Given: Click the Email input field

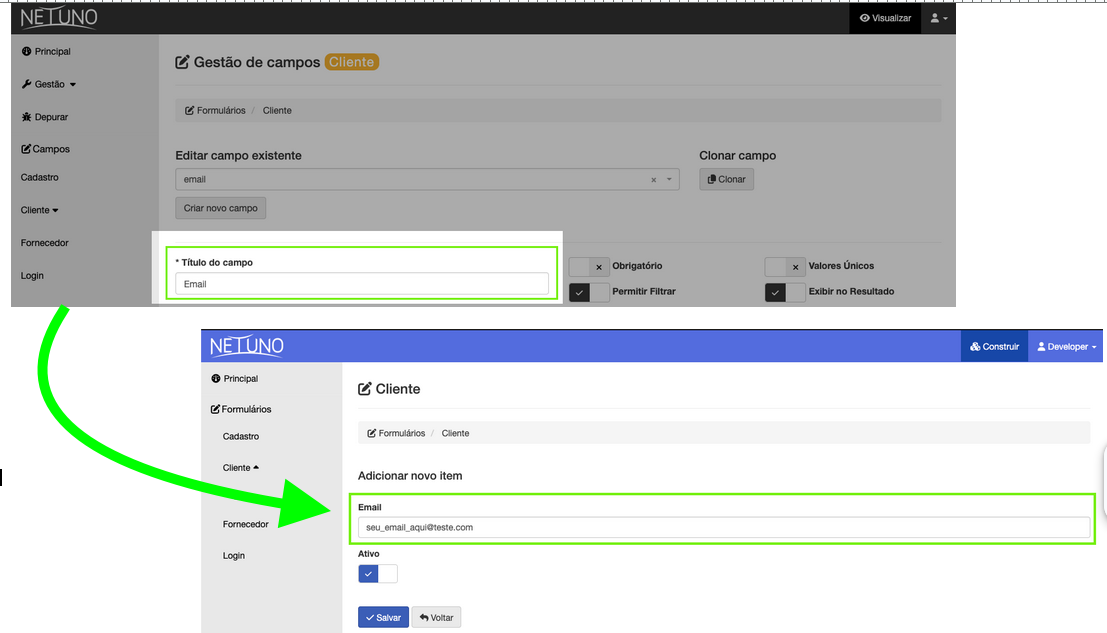Looking at the screenshot, I should (723, 527).
